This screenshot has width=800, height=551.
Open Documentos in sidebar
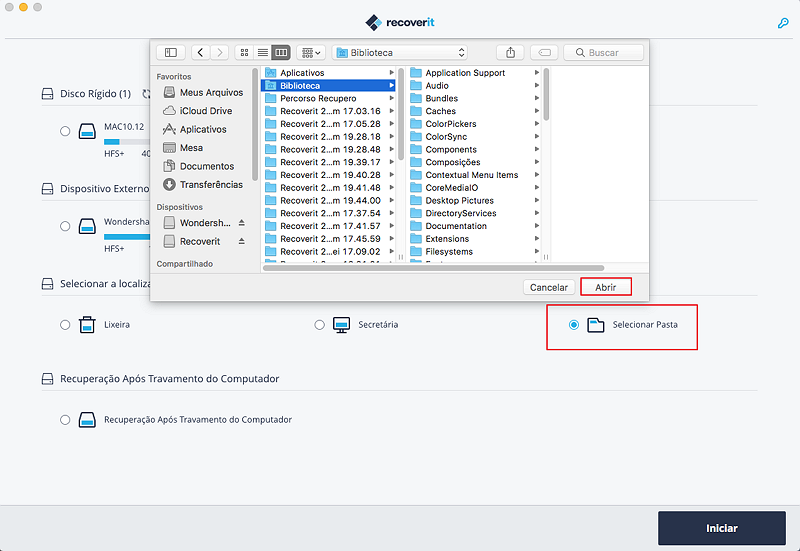coord(198,166)
